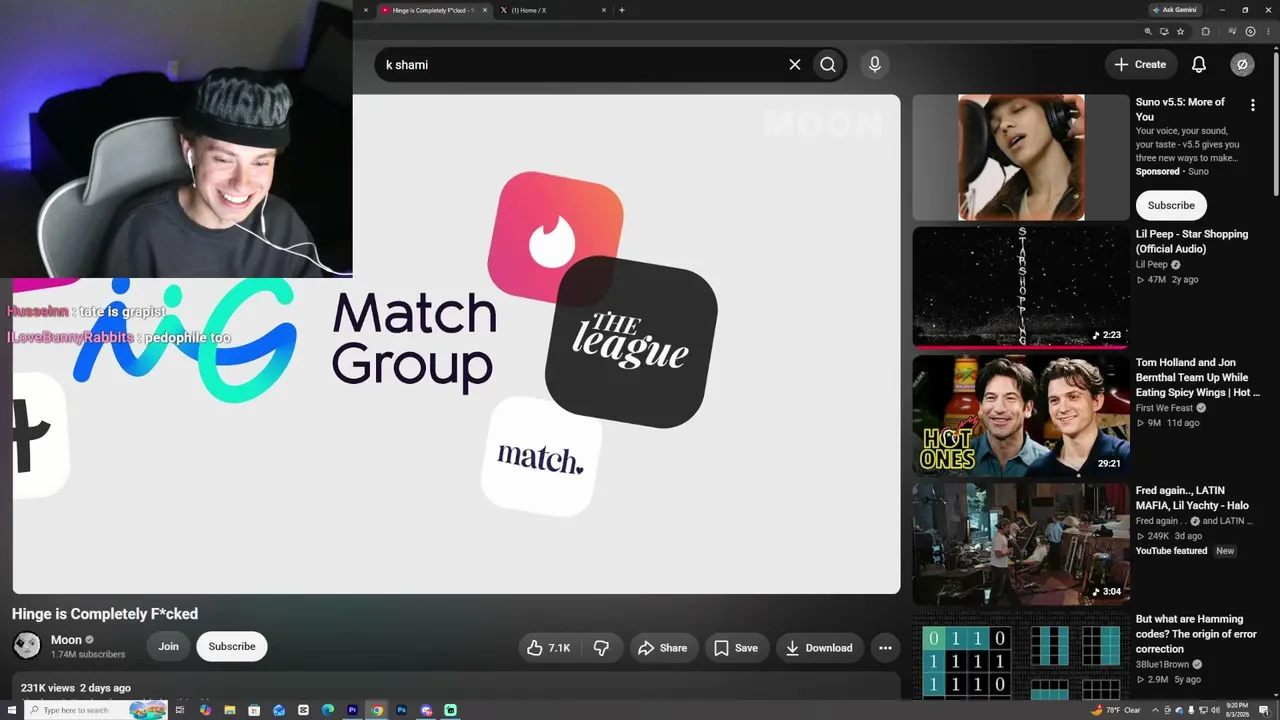The height and width of the screenshot is (720, 1280).
Task: Click the Suno ad Subscribe button
Action: click(x=1171, y=205)
